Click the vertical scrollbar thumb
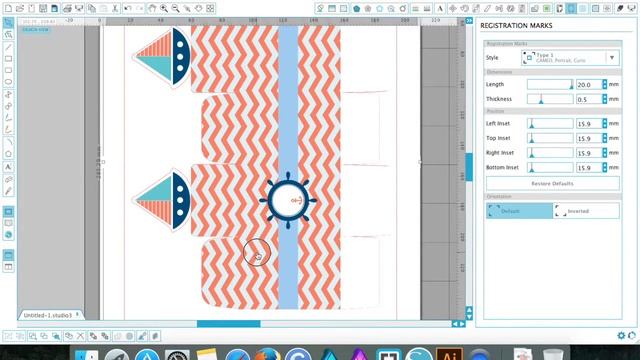This screenshot has height=360, width=640. click(469, 167)
